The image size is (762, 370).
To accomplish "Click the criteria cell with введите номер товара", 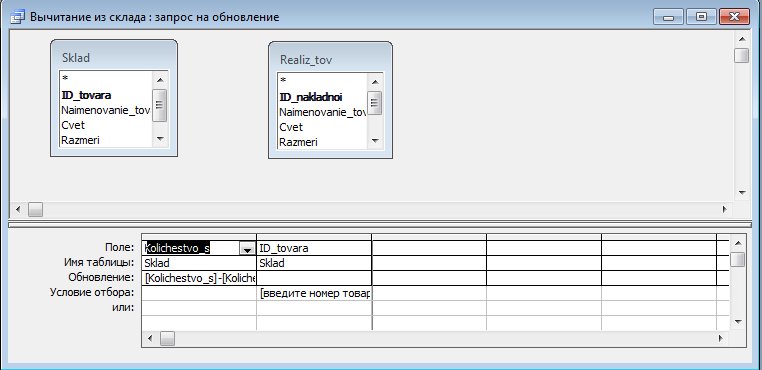I will [x=314, y=294].
